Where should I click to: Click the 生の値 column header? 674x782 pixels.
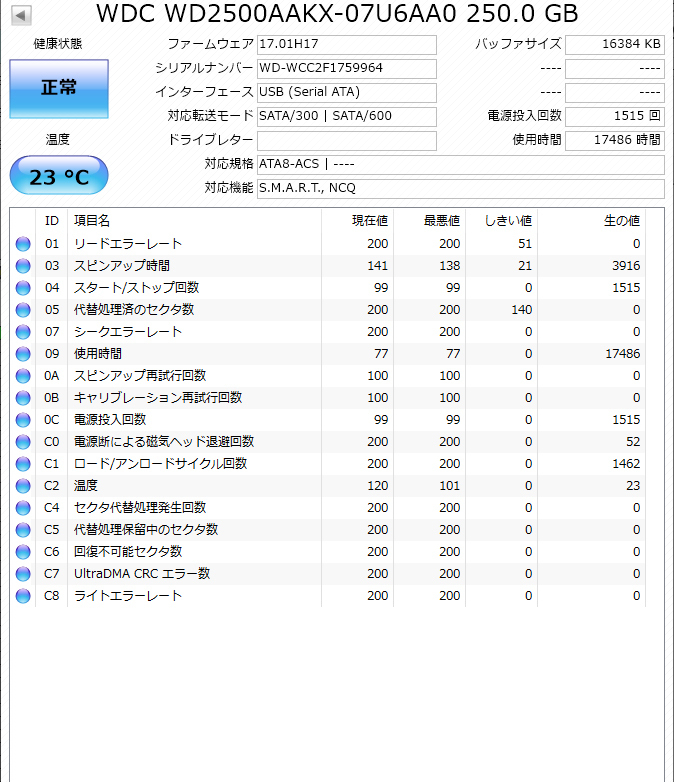pos(591,220)
